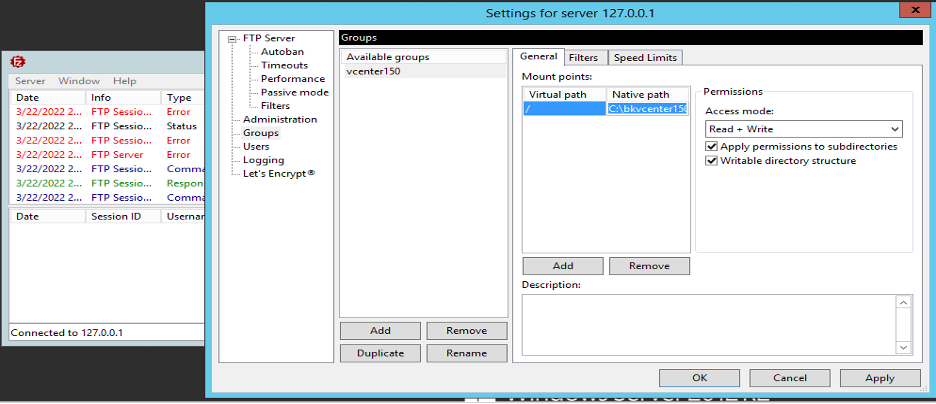
Task: Close the Settings dialog with X button
Action: pos(910,12)
